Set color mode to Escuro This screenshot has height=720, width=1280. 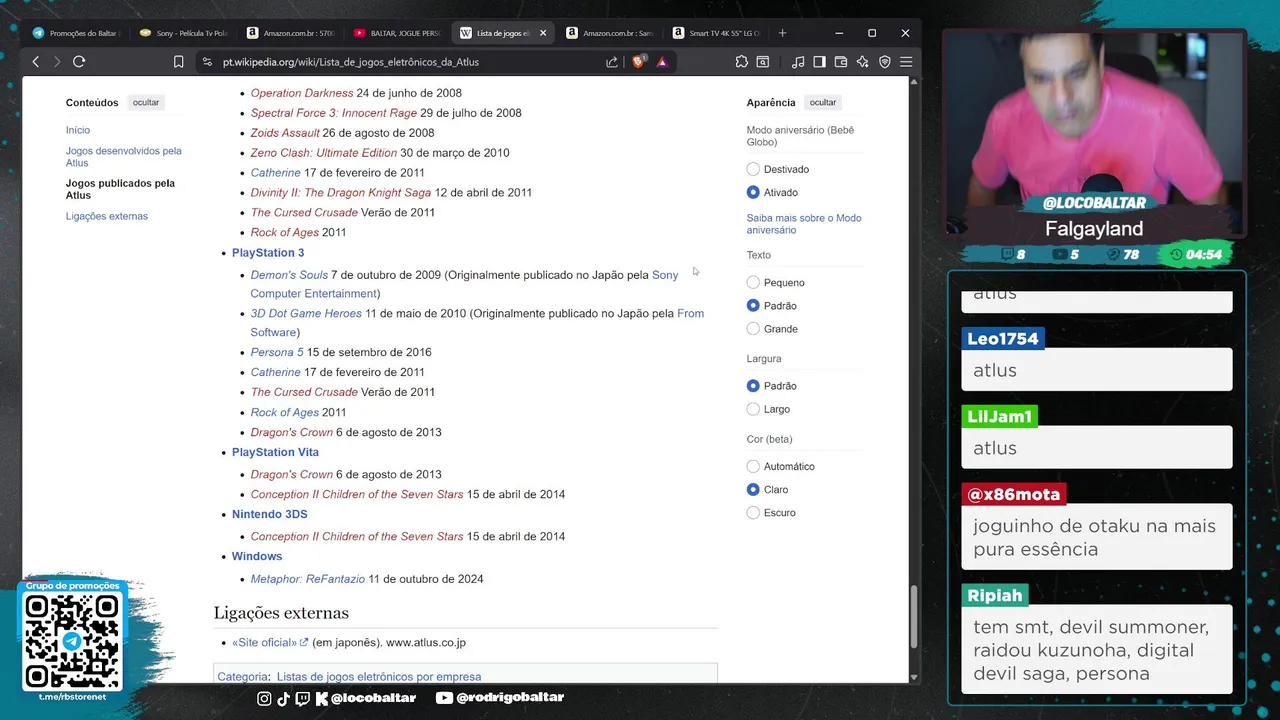(753, 513)
